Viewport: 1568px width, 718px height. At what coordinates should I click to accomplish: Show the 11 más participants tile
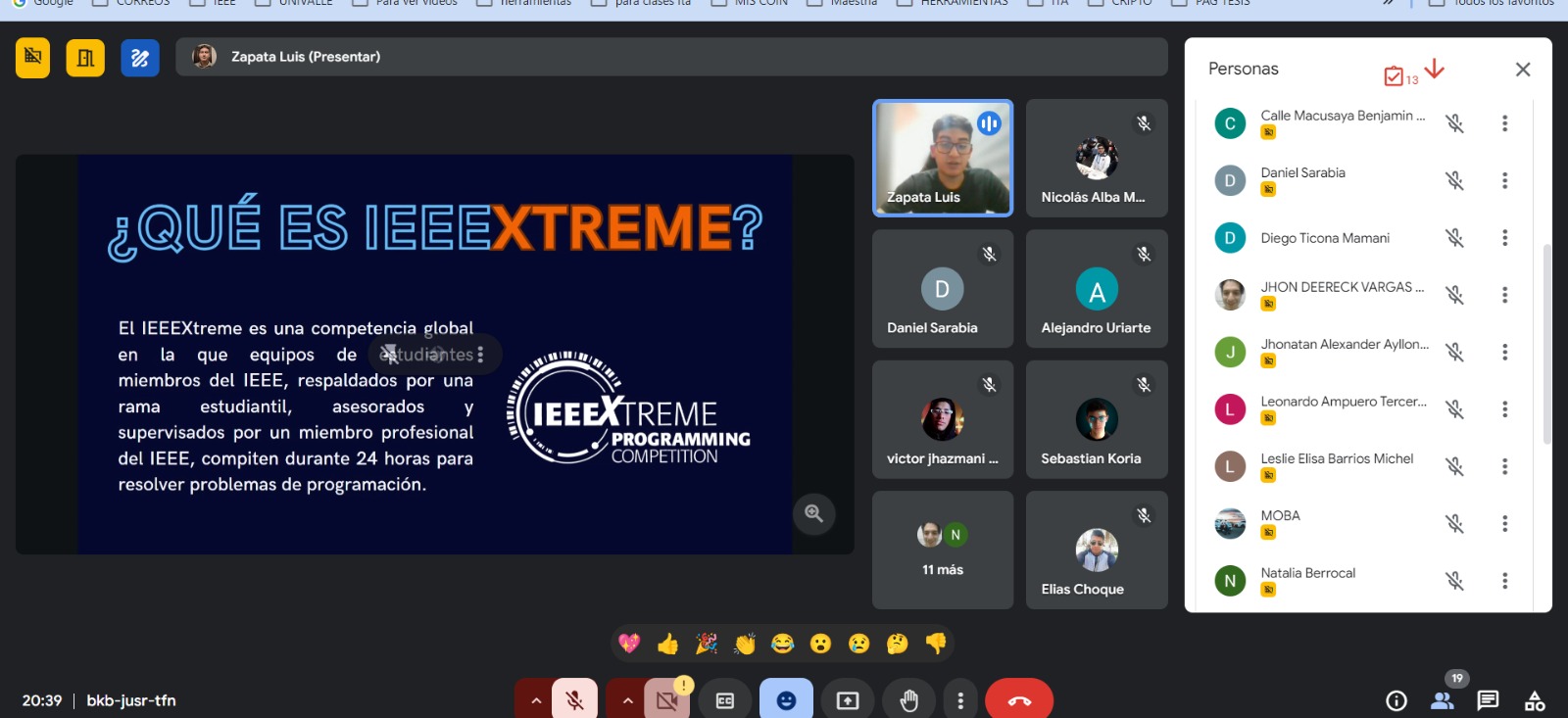point(942,550)
